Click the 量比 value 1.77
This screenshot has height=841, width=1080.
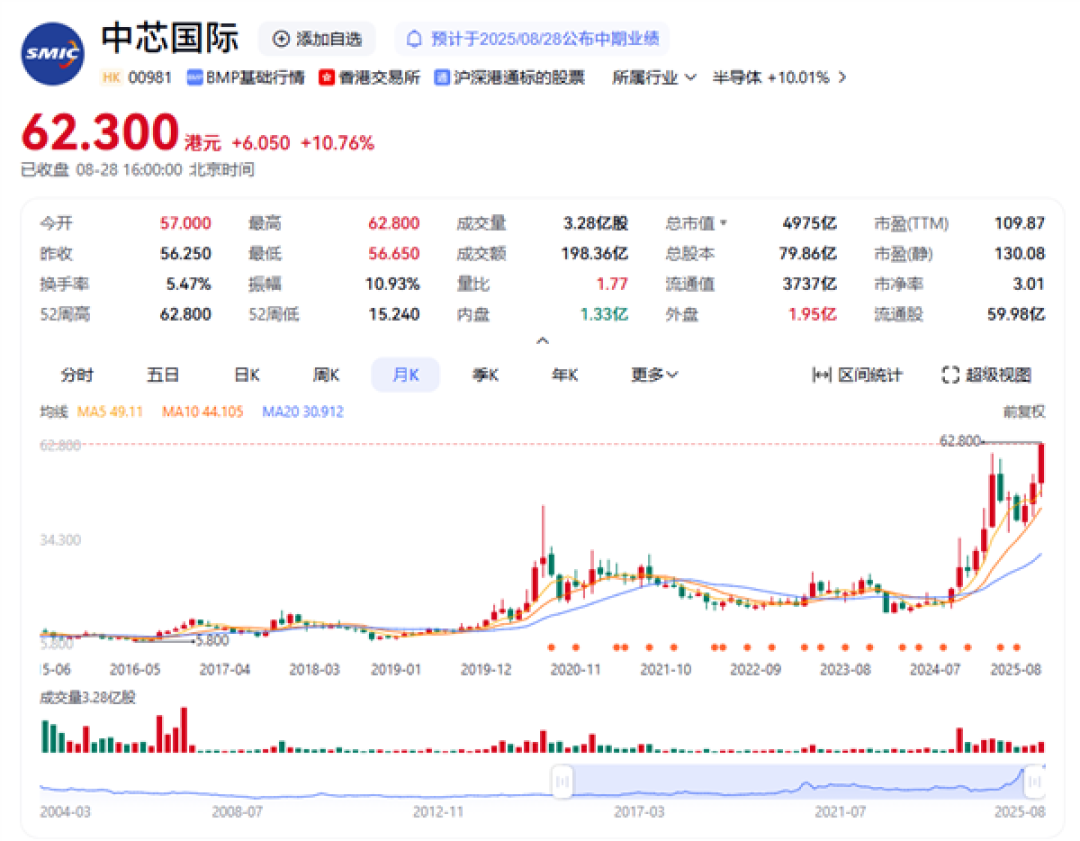tap(612, 284)
